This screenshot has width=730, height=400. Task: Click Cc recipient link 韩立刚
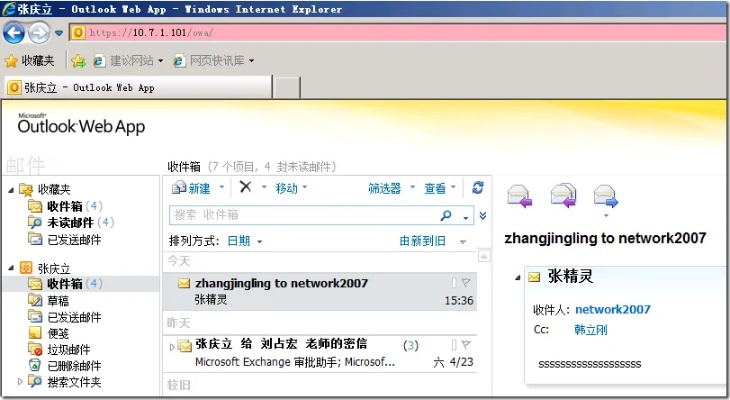(x=590, y=330)
